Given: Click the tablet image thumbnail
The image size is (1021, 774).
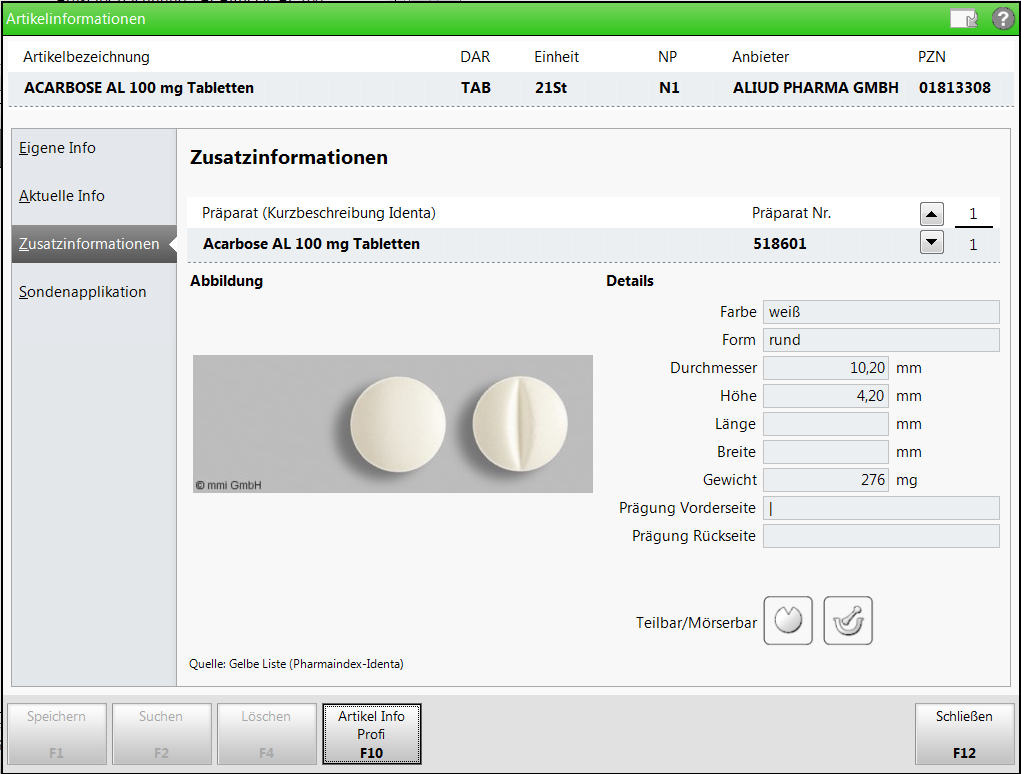Looking at the screenshot, I should 393,424.
